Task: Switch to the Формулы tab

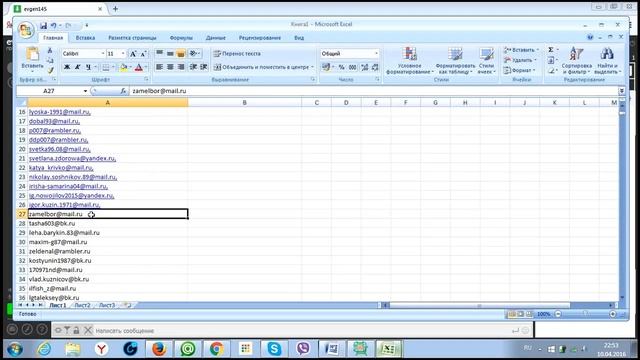Action: click(181, 38)
